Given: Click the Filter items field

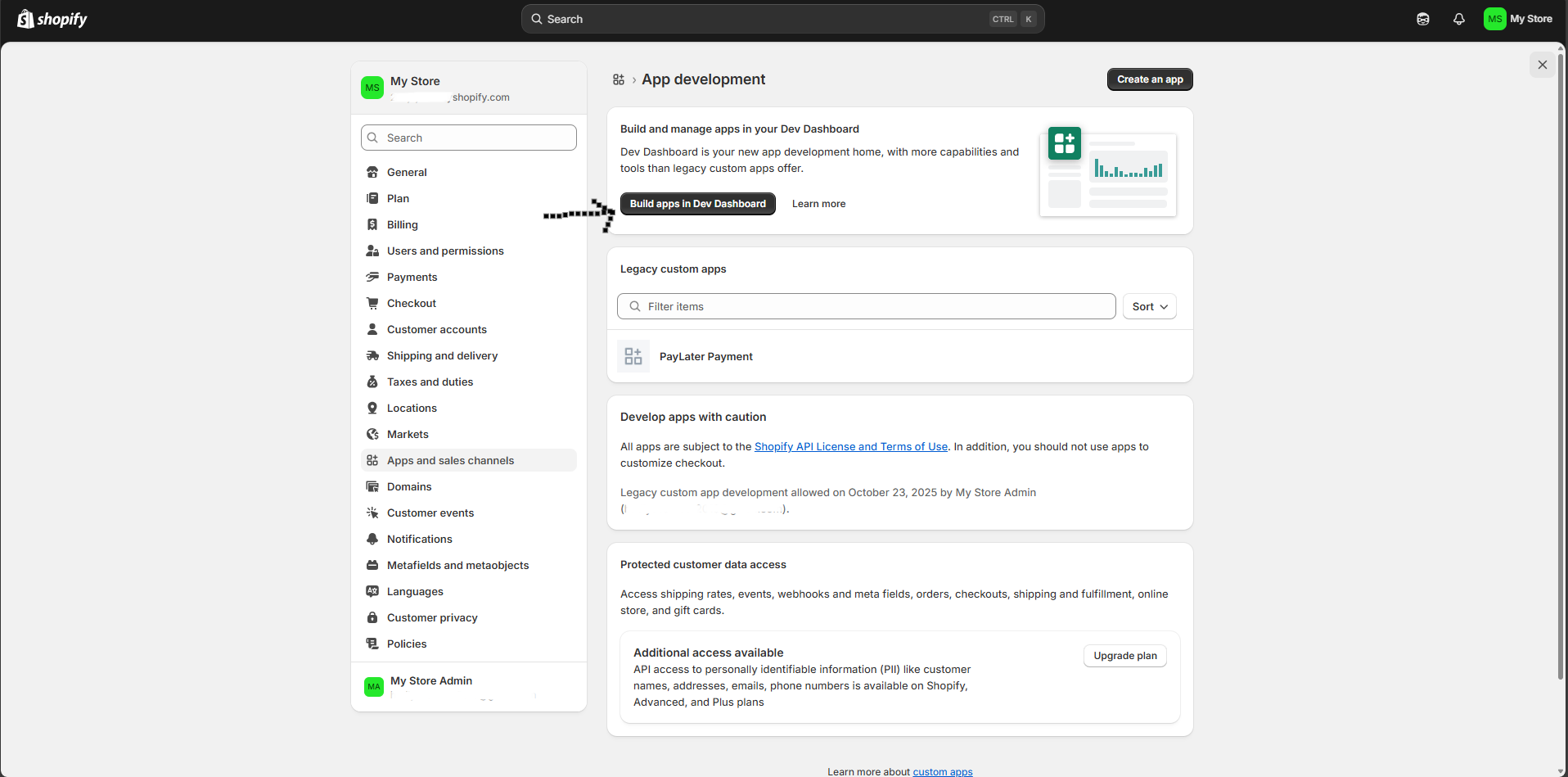Looking at the screenshot, I should (867, 306).
